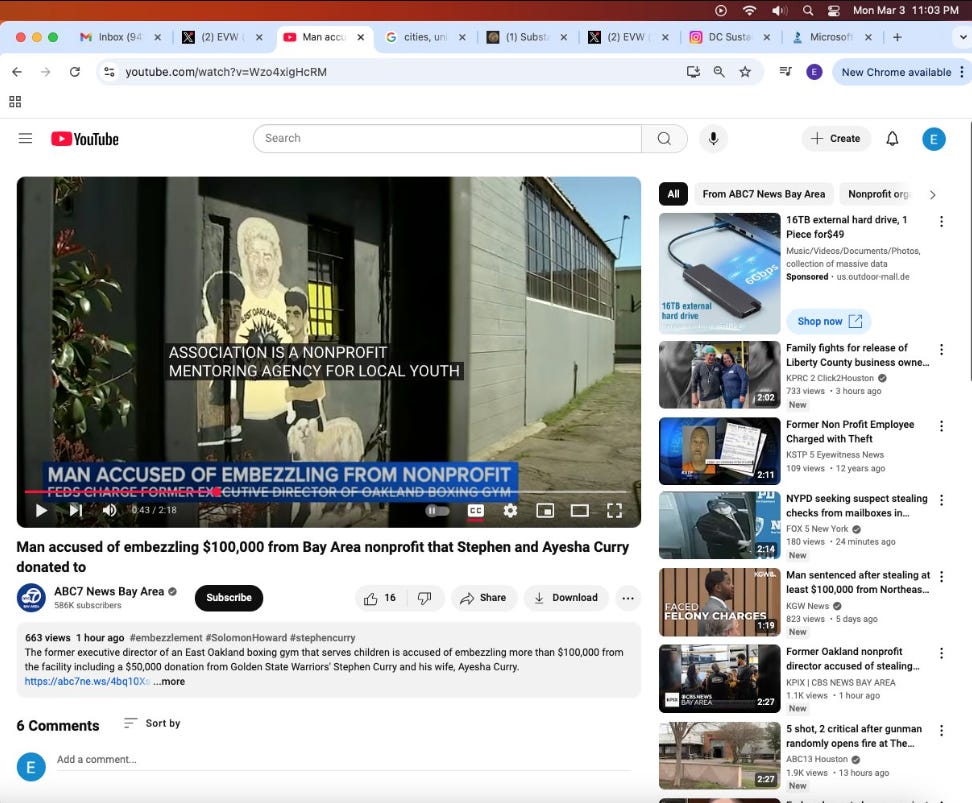Screen dimensions: 972x803
Task: Enter full screen mode
Action: pos(614,510)
